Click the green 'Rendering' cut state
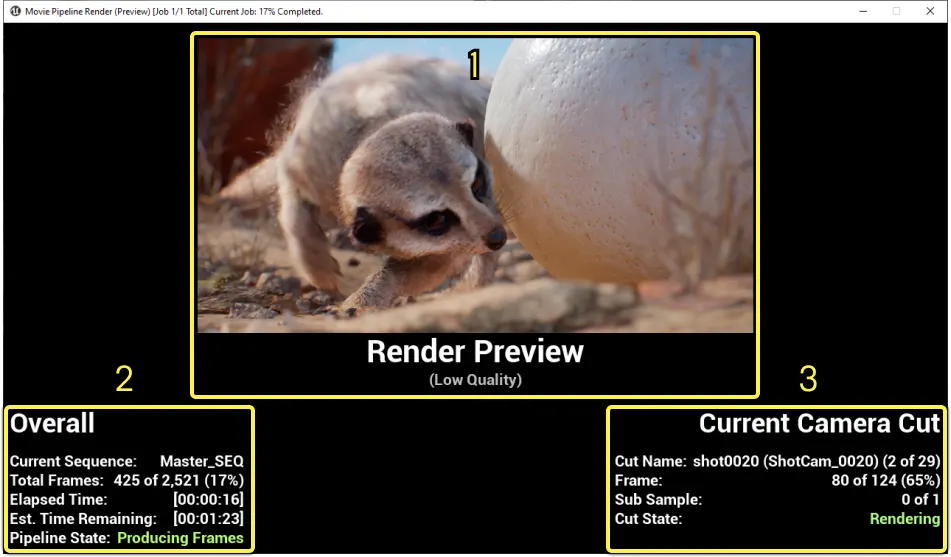The height and width of the screenshot is (557, 951). click(x=904, y=519)
